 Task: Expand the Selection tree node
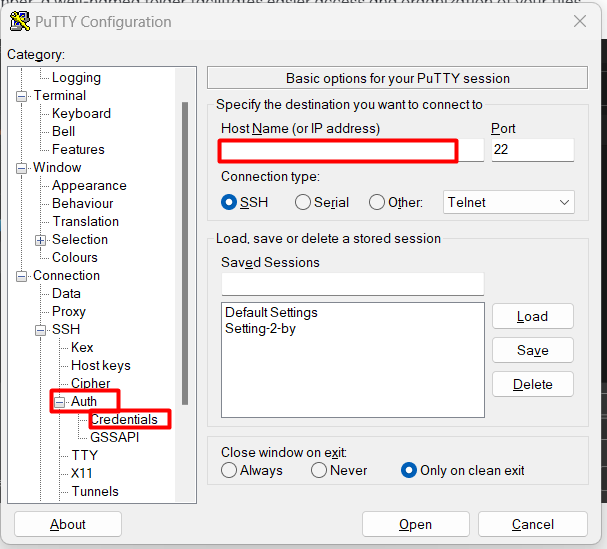[x=40, y=240]
